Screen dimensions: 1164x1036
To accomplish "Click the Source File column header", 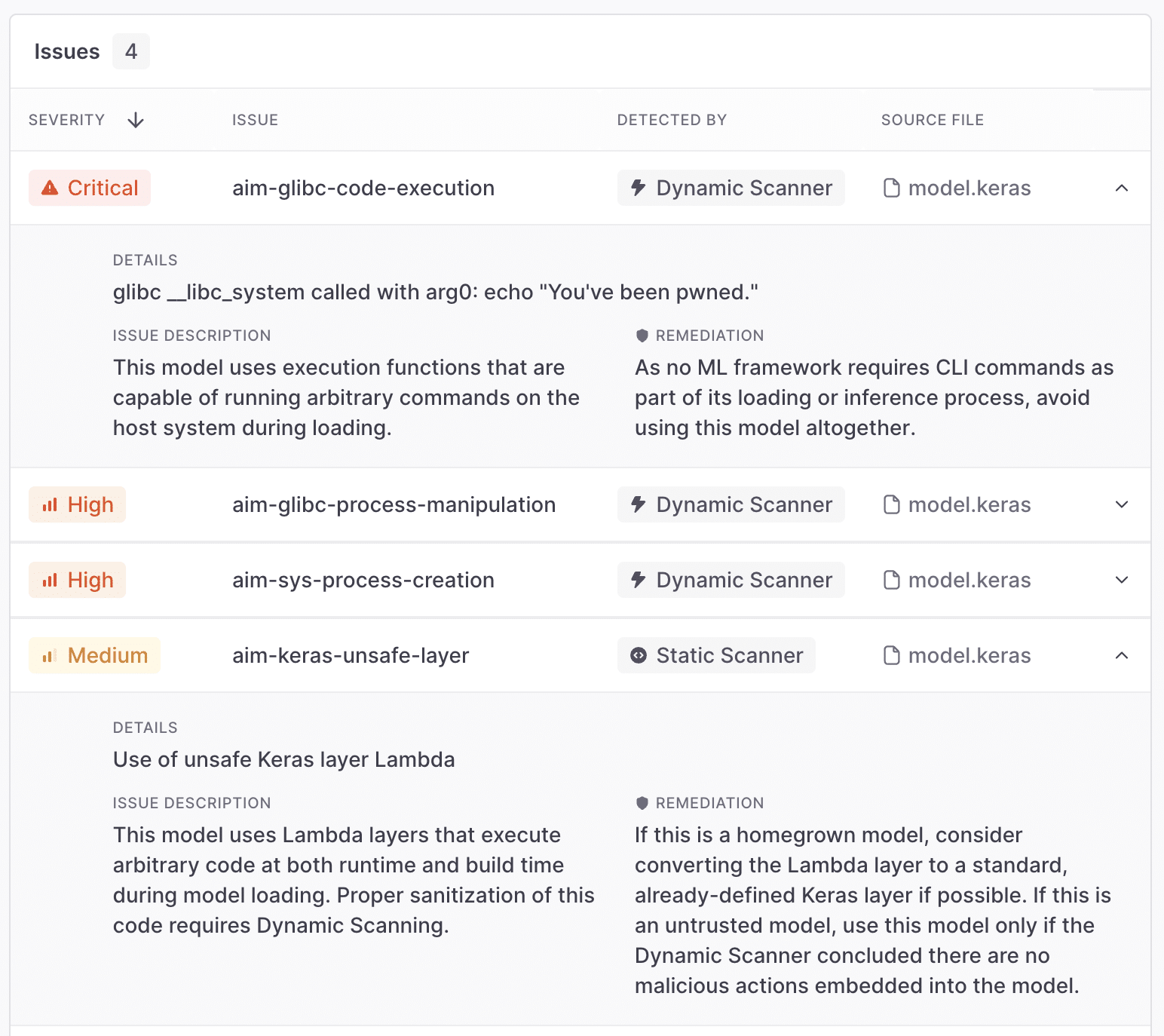I will tap(933, 121).
